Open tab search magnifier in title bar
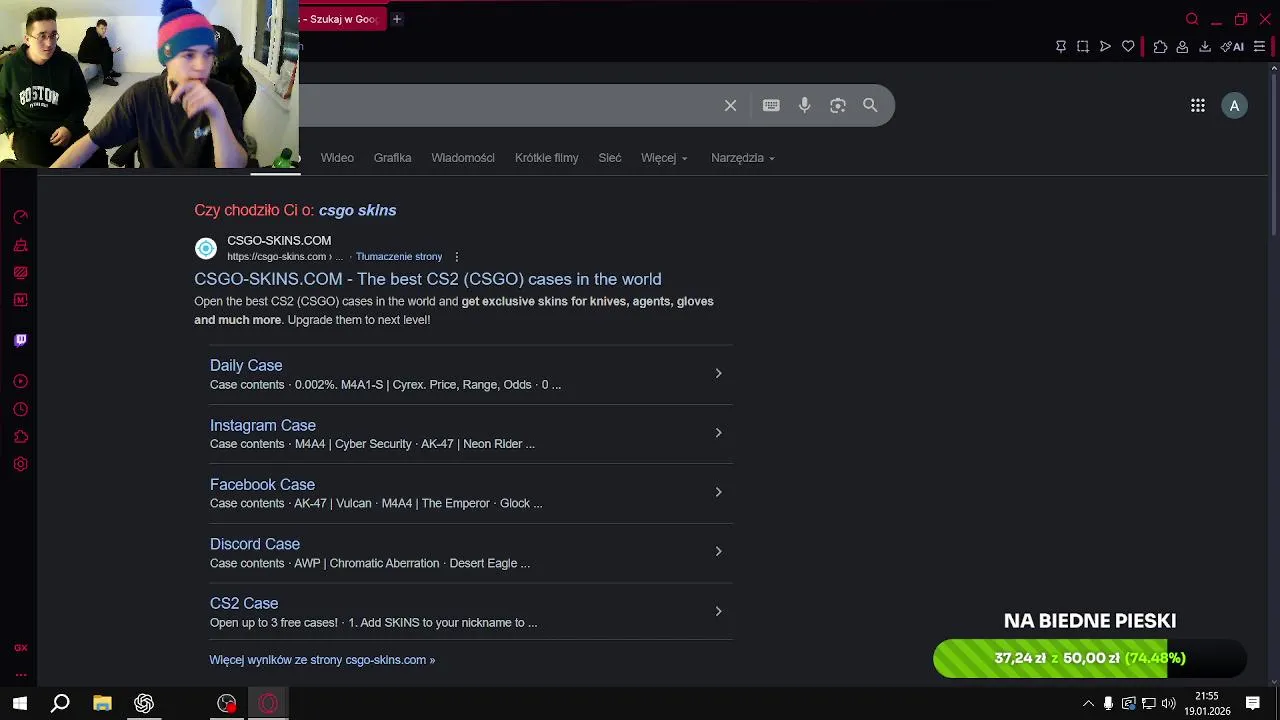 click(1192, 19)
